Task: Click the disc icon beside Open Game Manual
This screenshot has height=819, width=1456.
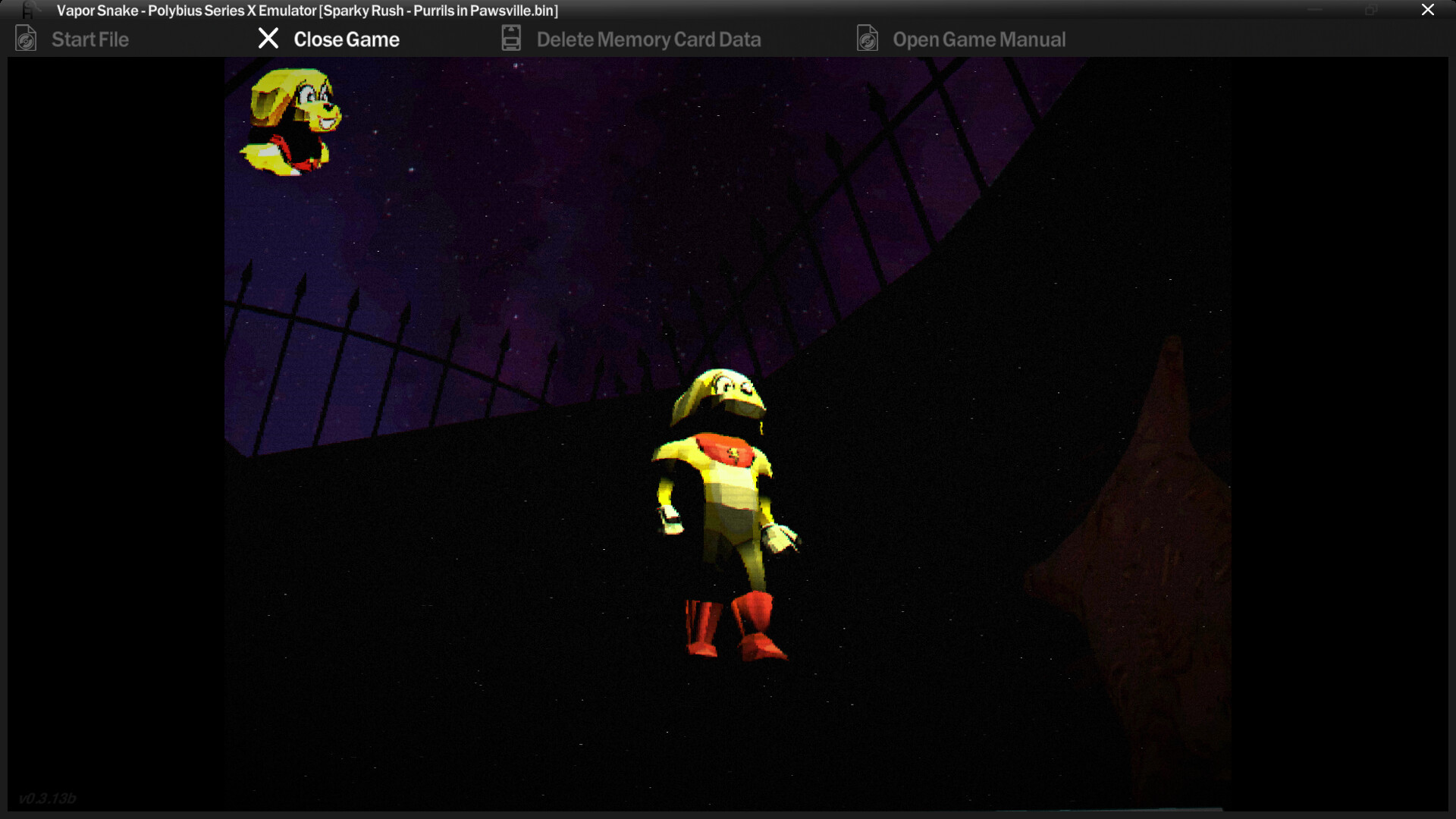Action: click(868, 37)
